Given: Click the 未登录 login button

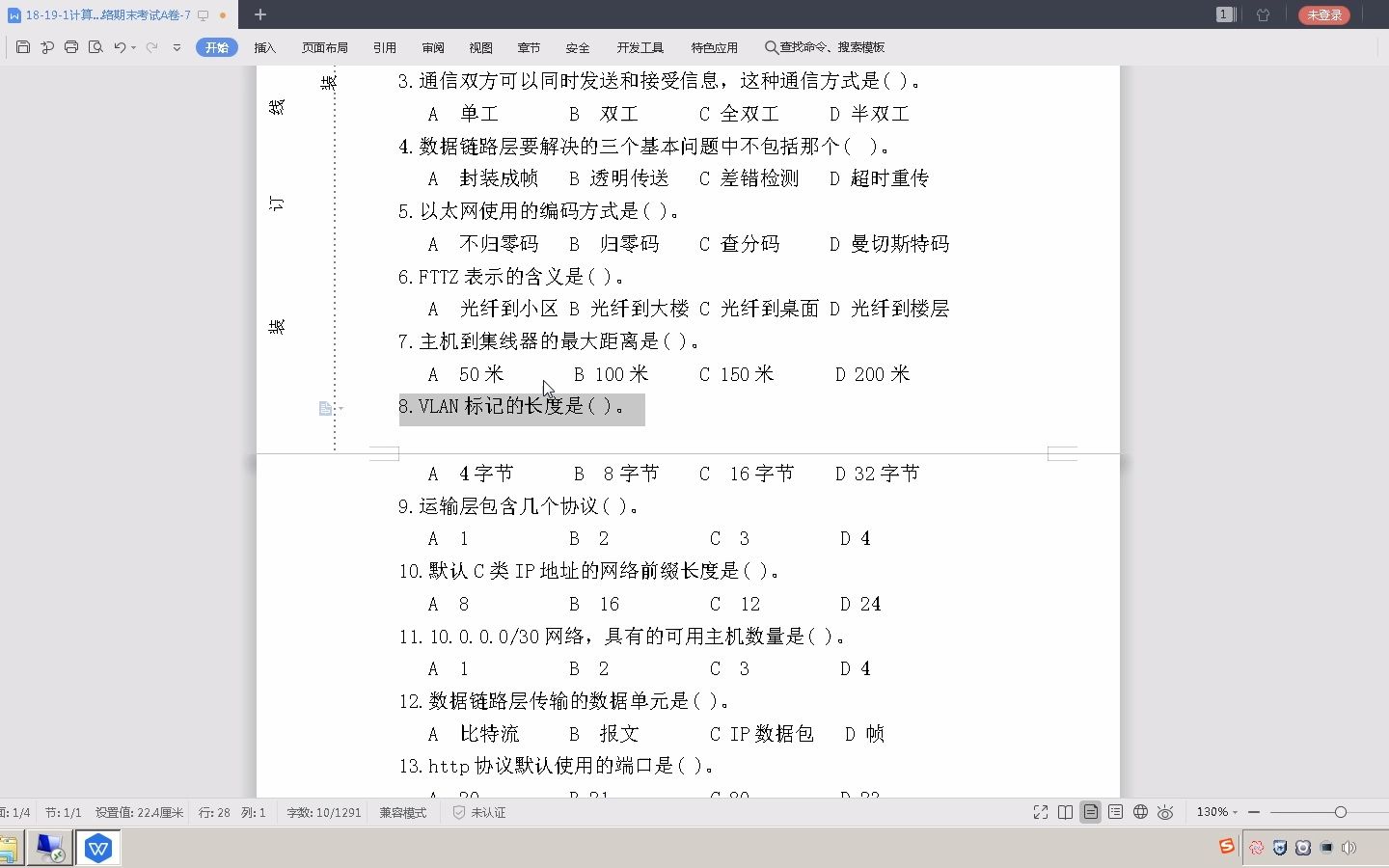Looking at the screenshot, I should pos(1324,14).
